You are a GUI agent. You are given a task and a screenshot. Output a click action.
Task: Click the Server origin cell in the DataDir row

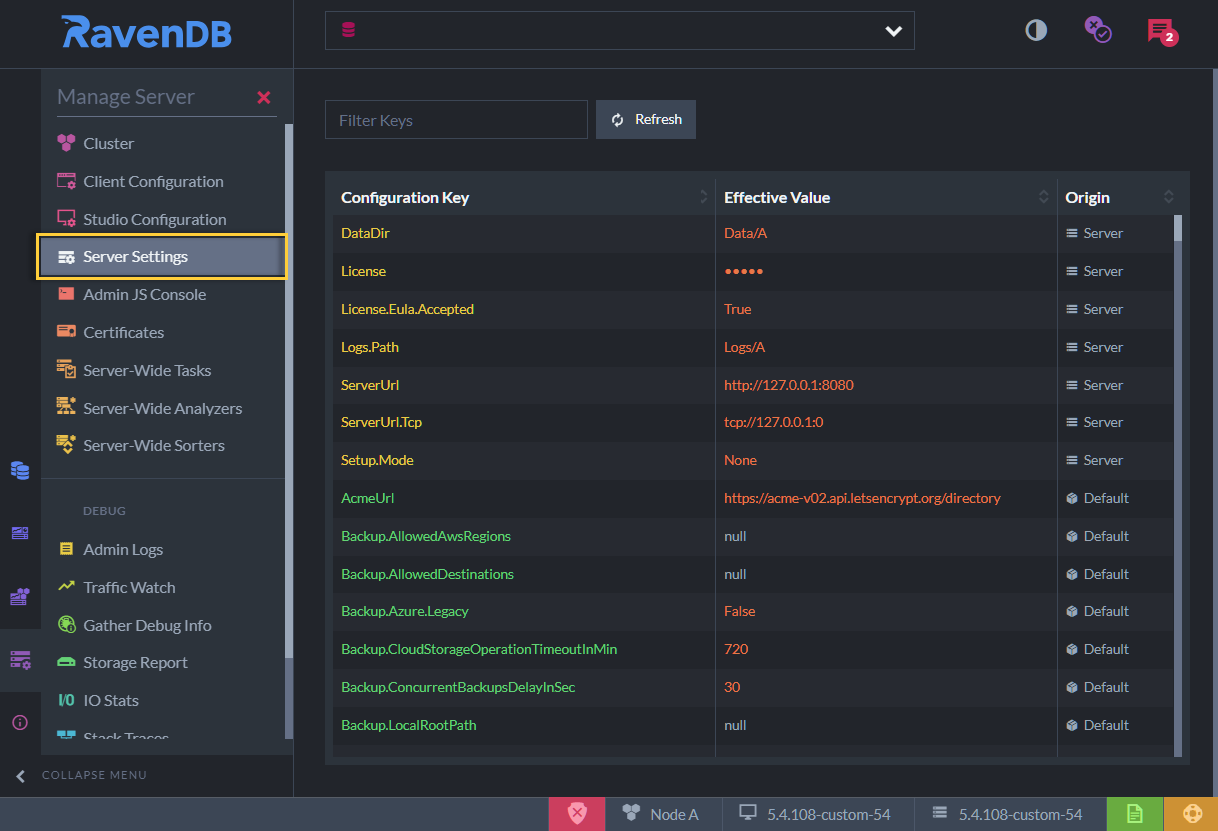tap(1095, 233)
